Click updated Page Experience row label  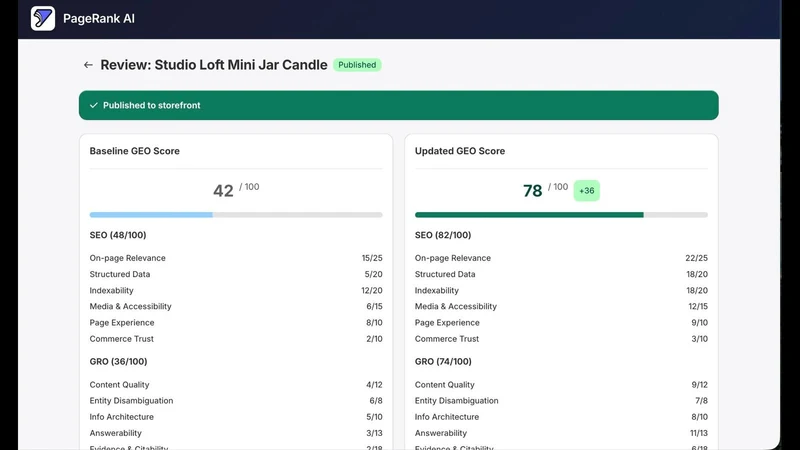[x=447, y=322]
